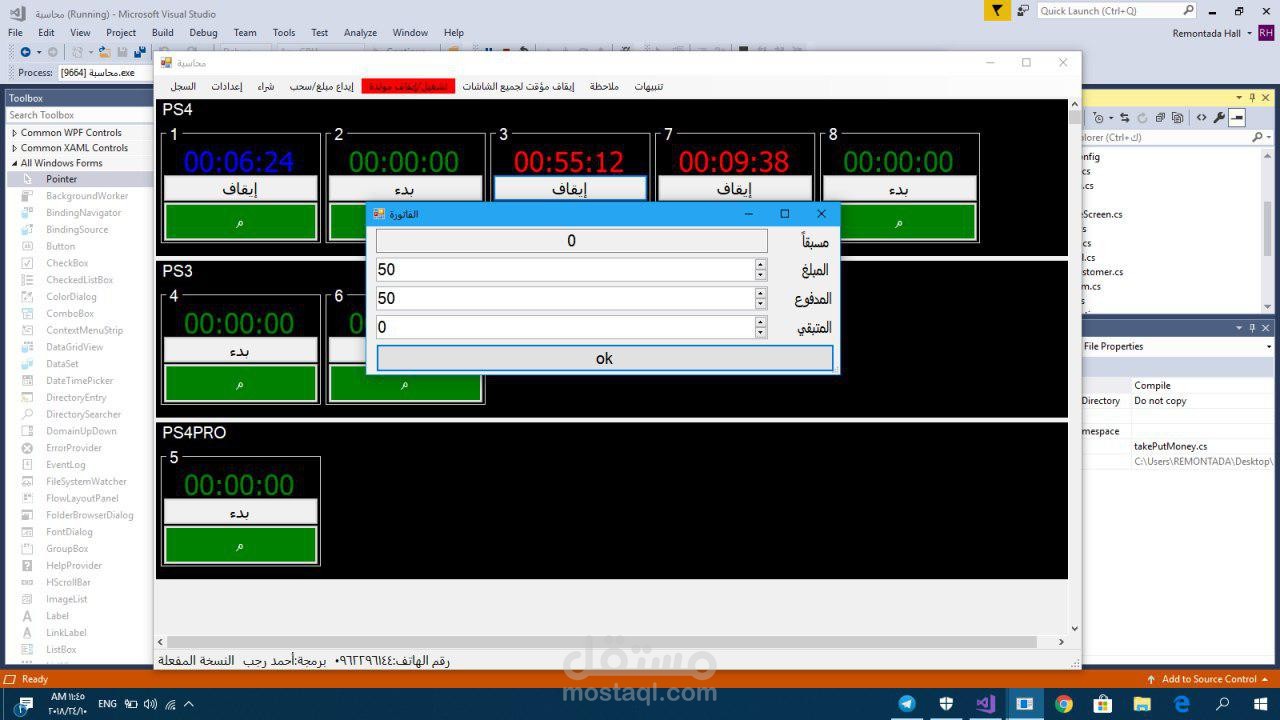Click the Save All toolbar icon

tap(140, 52)
